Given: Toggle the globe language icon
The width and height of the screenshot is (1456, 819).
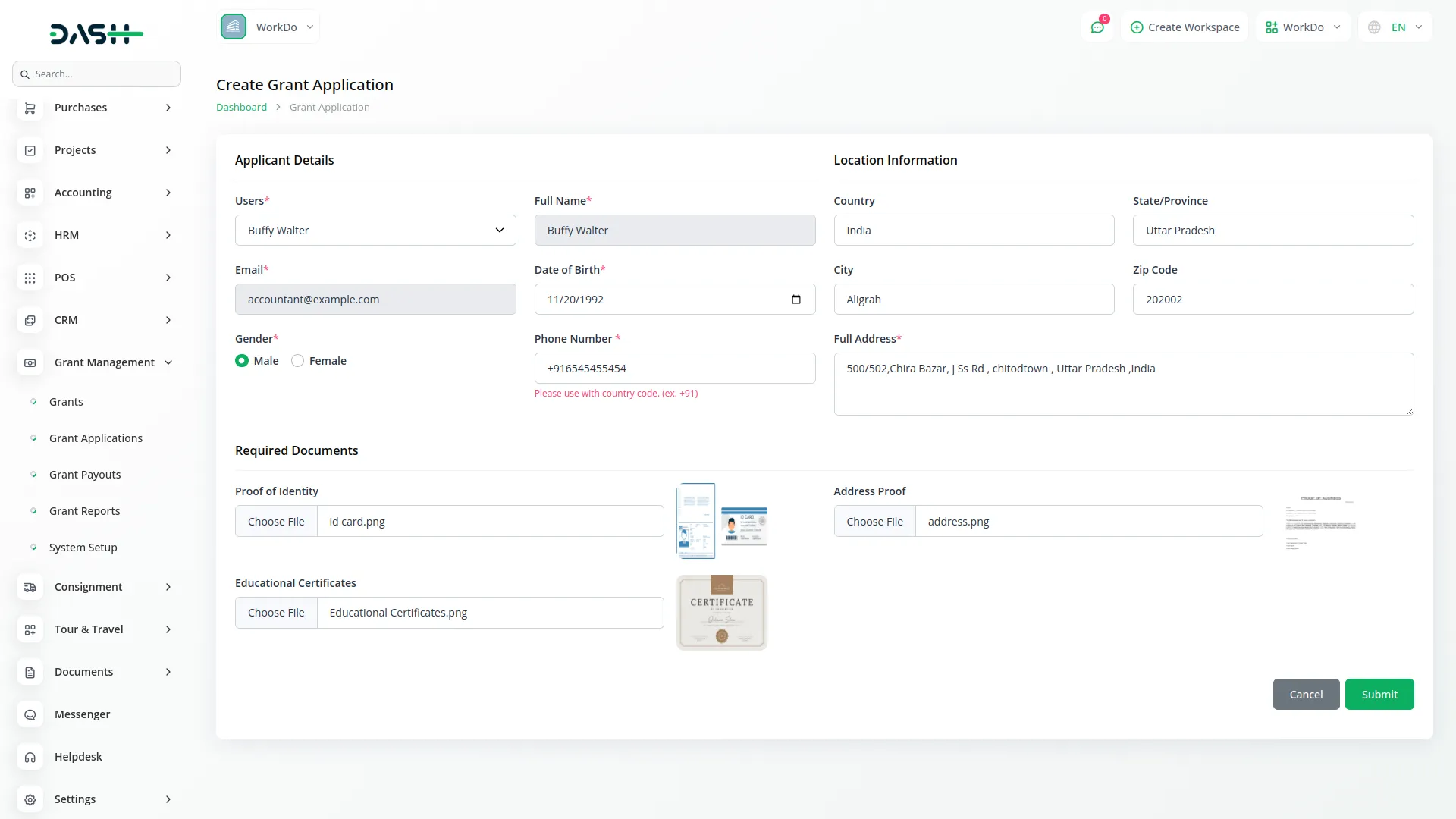Looking at the screenshot, I should pyautogui.click(x=1374, y=27).
